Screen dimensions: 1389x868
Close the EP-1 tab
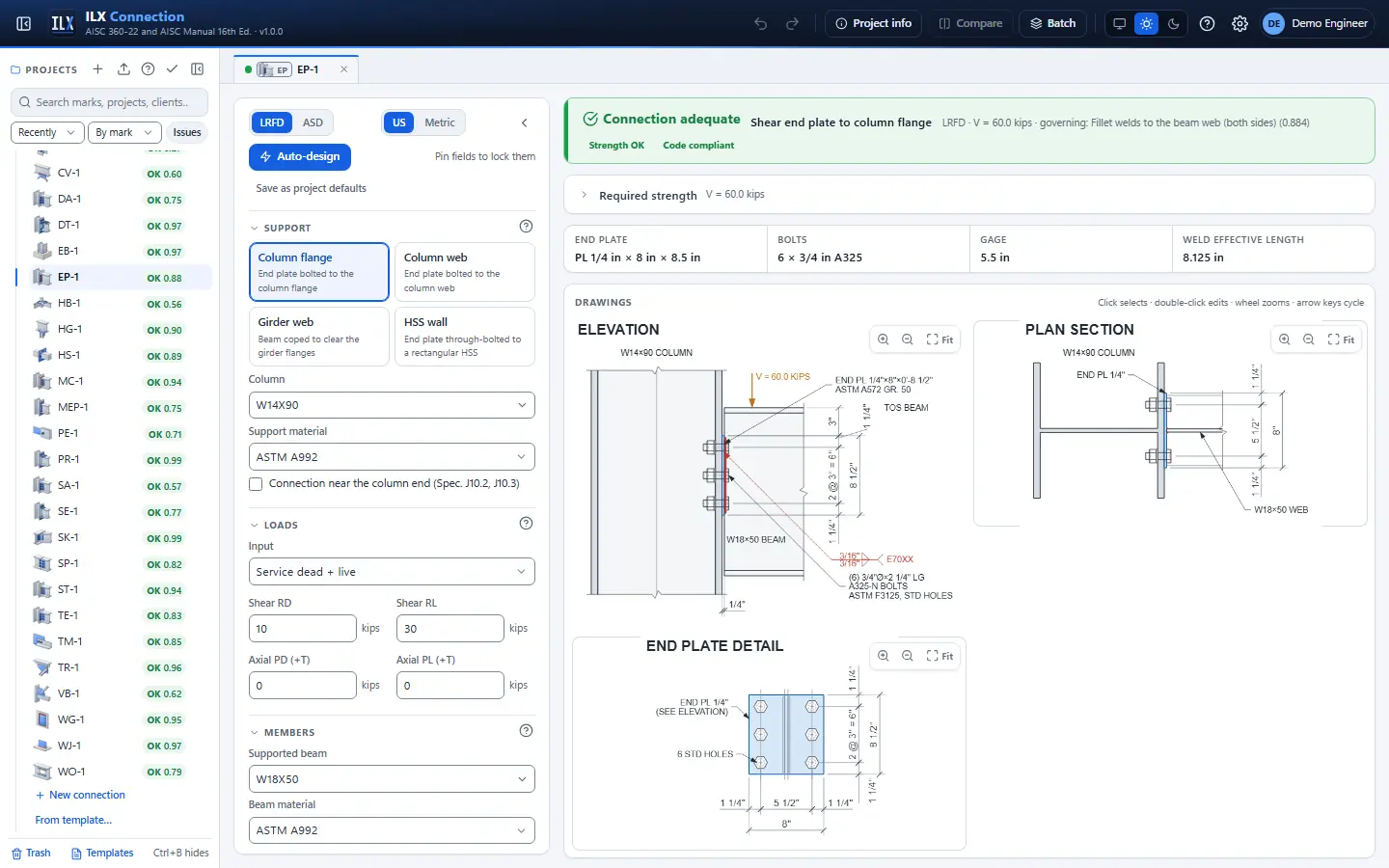coord(343,69)
